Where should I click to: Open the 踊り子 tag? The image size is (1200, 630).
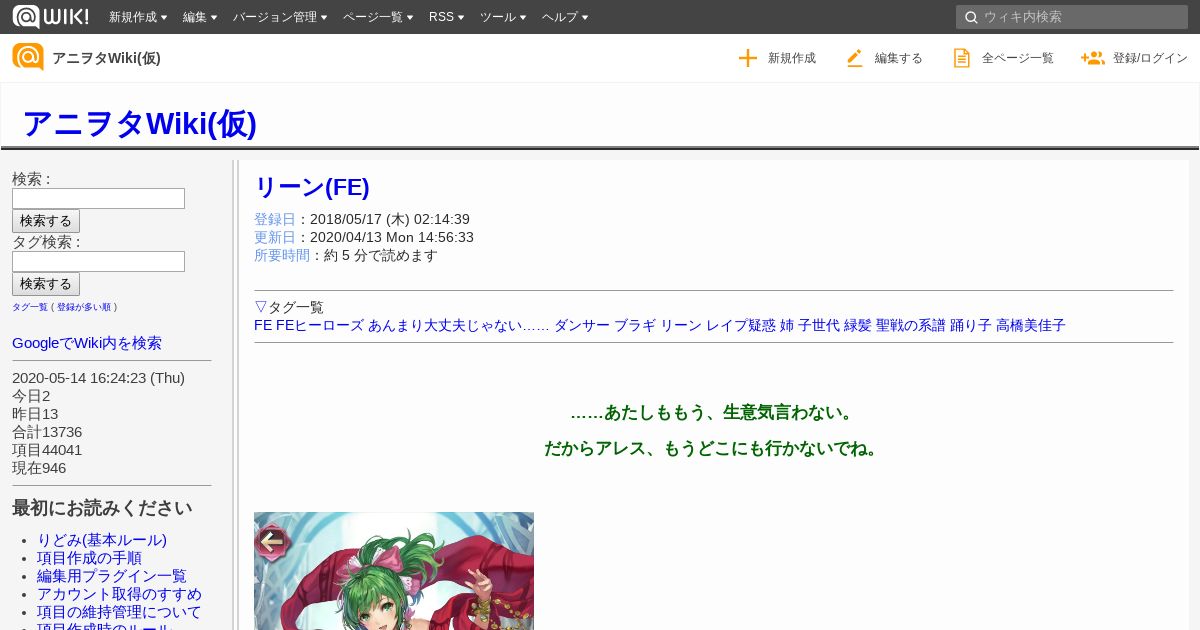pos(971,325)
